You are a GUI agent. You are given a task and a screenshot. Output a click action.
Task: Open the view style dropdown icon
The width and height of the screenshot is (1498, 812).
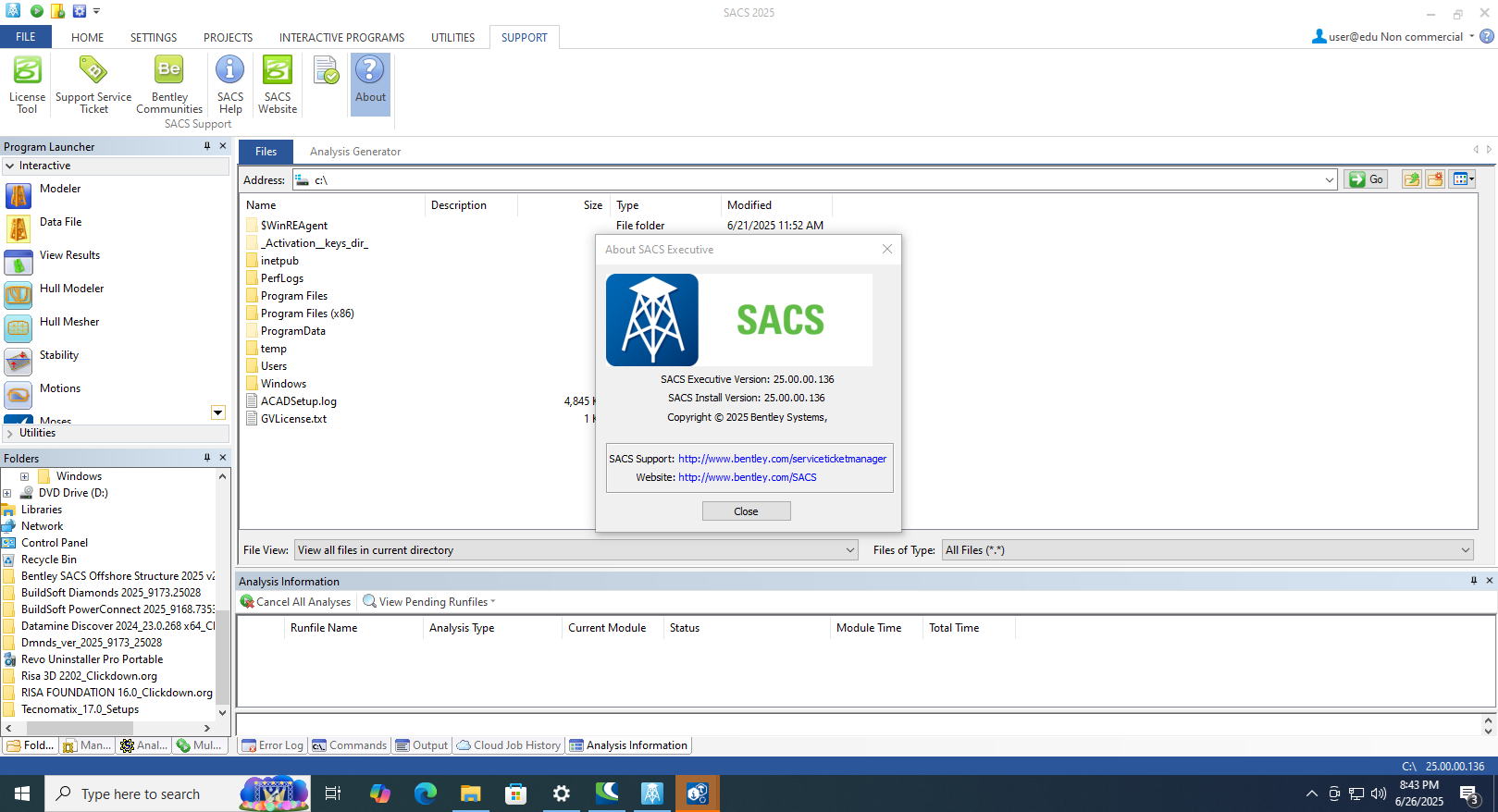[x=1463, y=179]
